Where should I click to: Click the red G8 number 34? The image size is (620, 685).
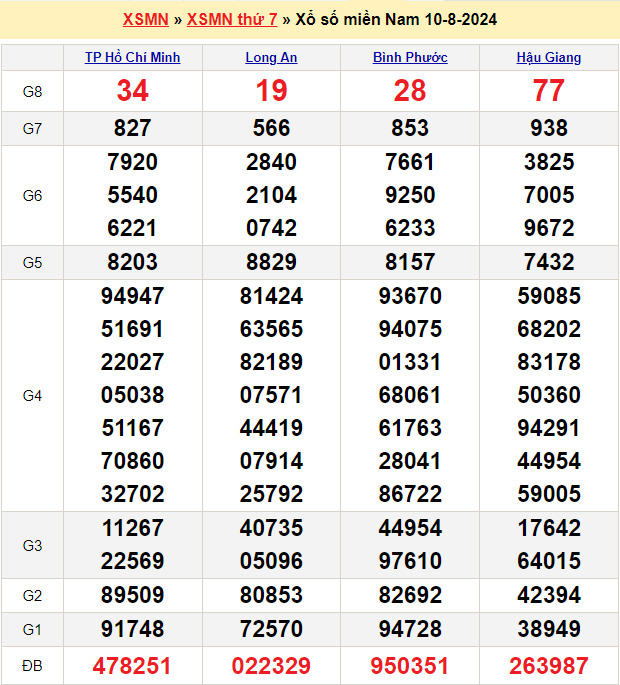click(x=133, y=91)
